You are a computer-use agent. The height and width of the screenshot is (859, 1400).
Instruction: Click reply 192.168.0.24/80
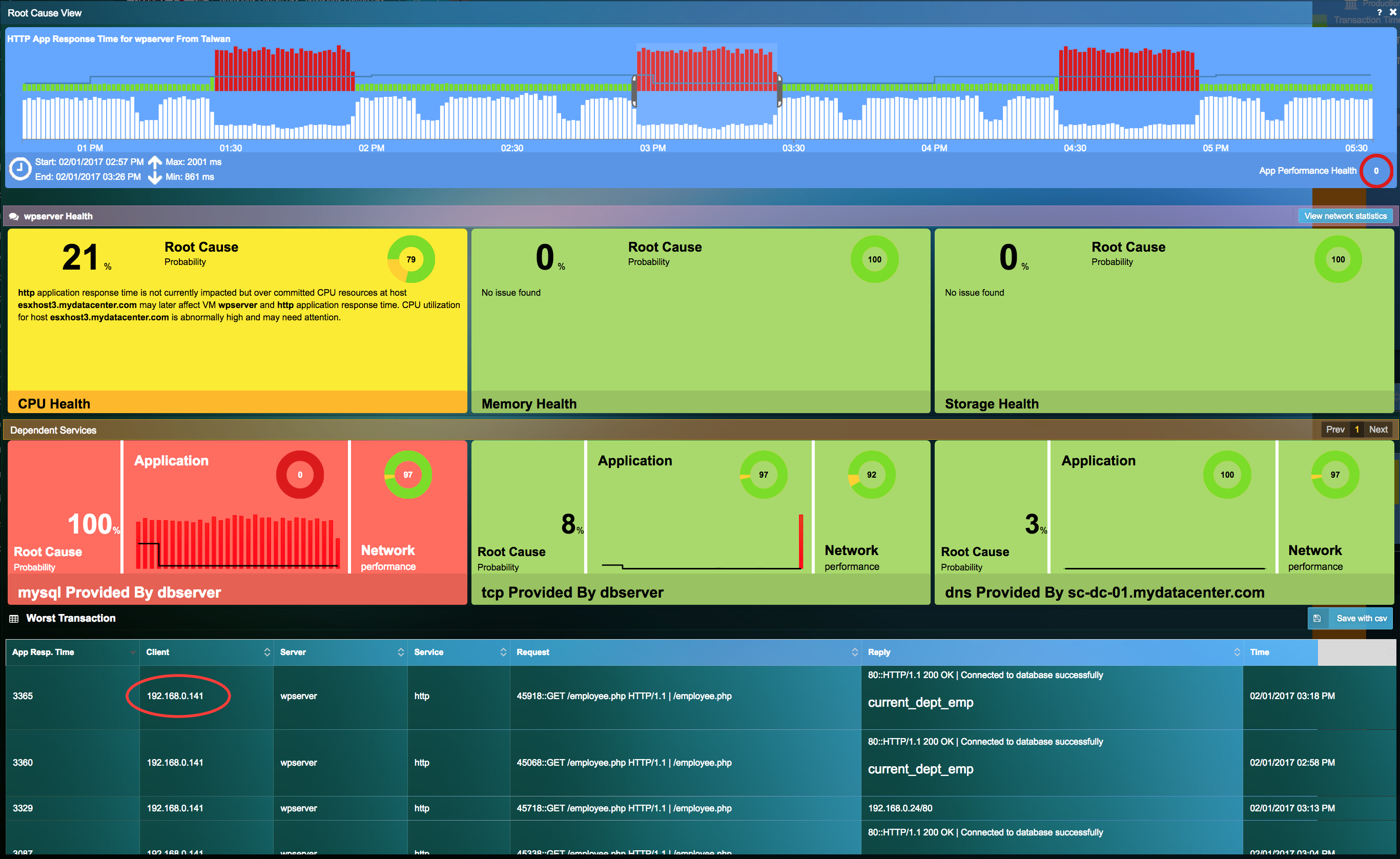(x=900, y=808)
